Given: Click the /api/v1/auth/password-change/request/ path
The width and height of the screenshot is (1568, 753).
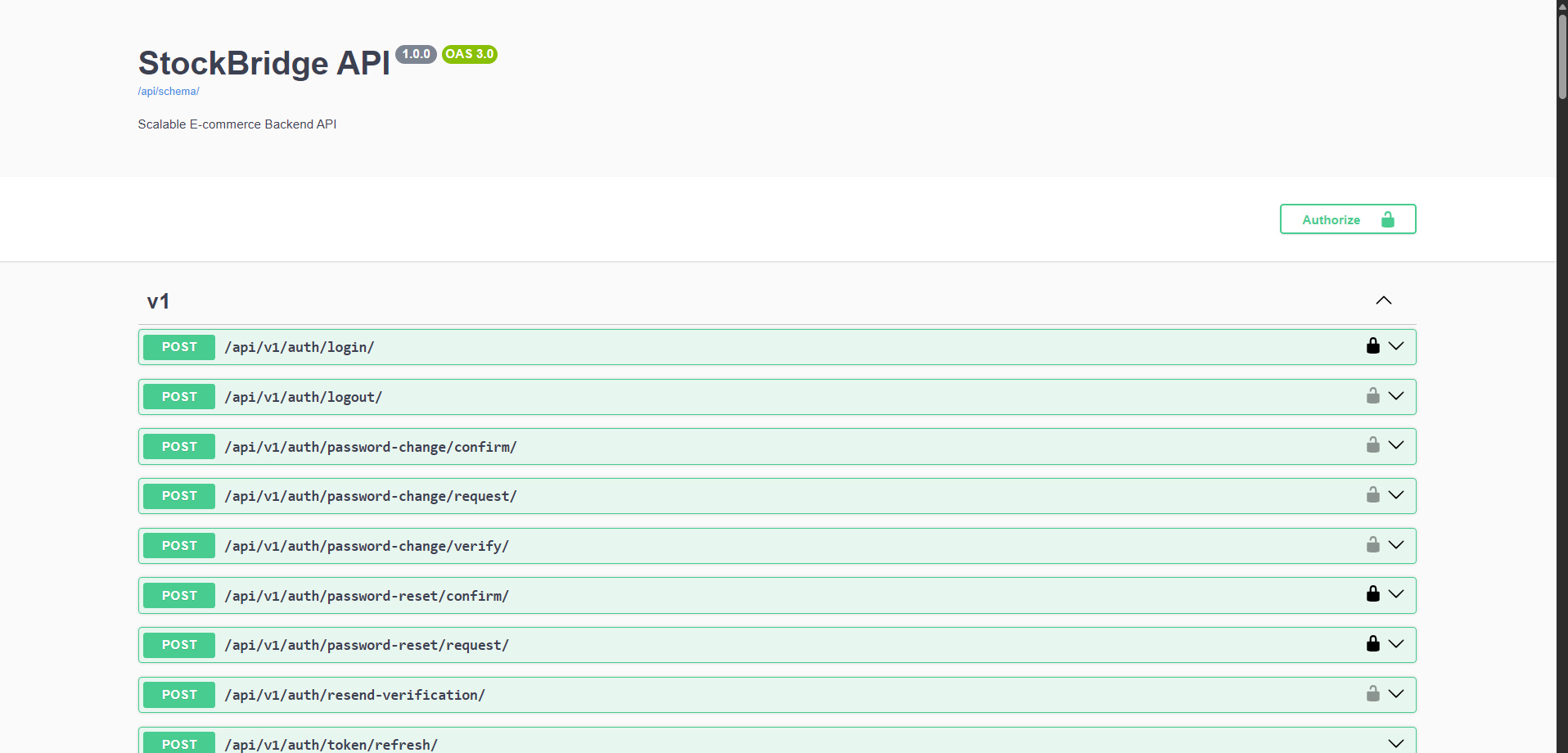Looking at the screenshot, I should tap(371, 496).
